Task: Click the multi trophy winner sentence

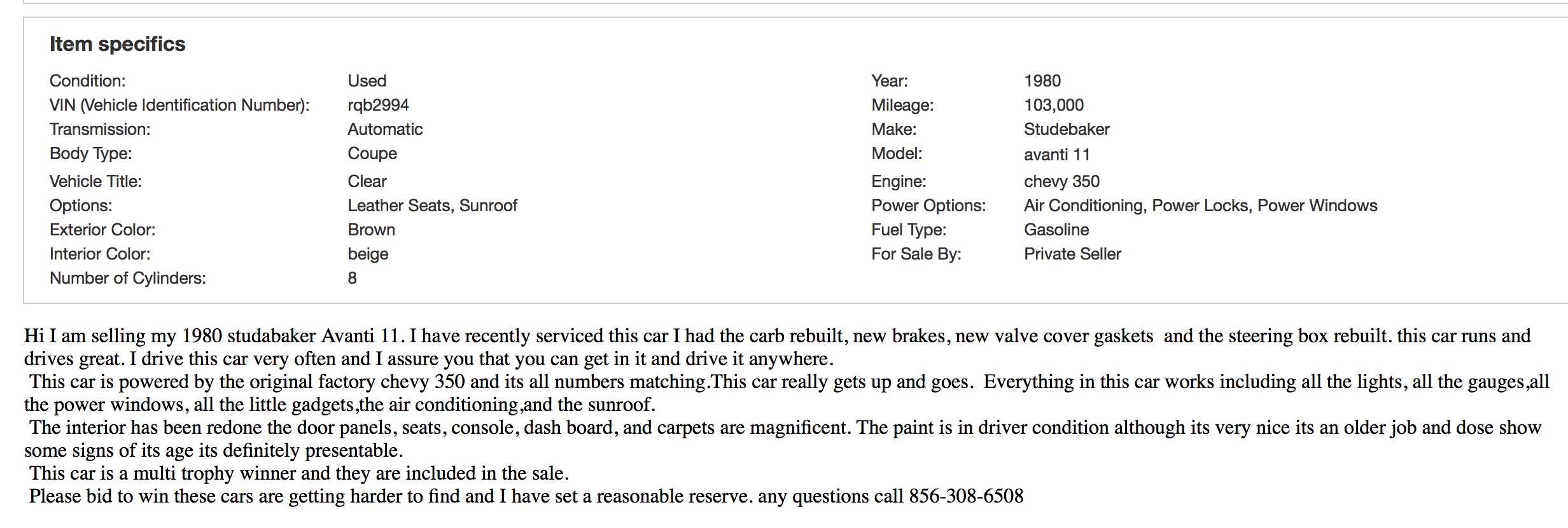Action: tap(299, 473)
